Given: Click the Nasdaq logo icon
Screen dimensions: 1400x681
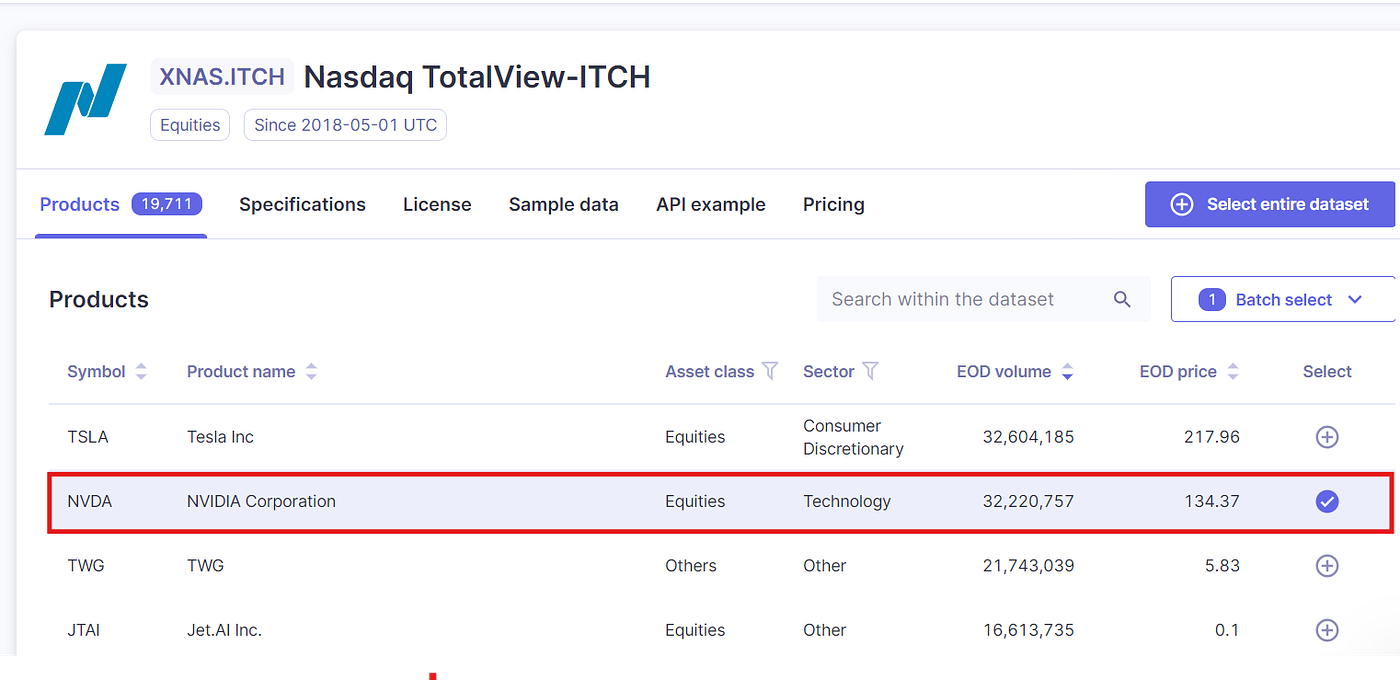Looking at the screenshot, I should click(x=86, y=99).
